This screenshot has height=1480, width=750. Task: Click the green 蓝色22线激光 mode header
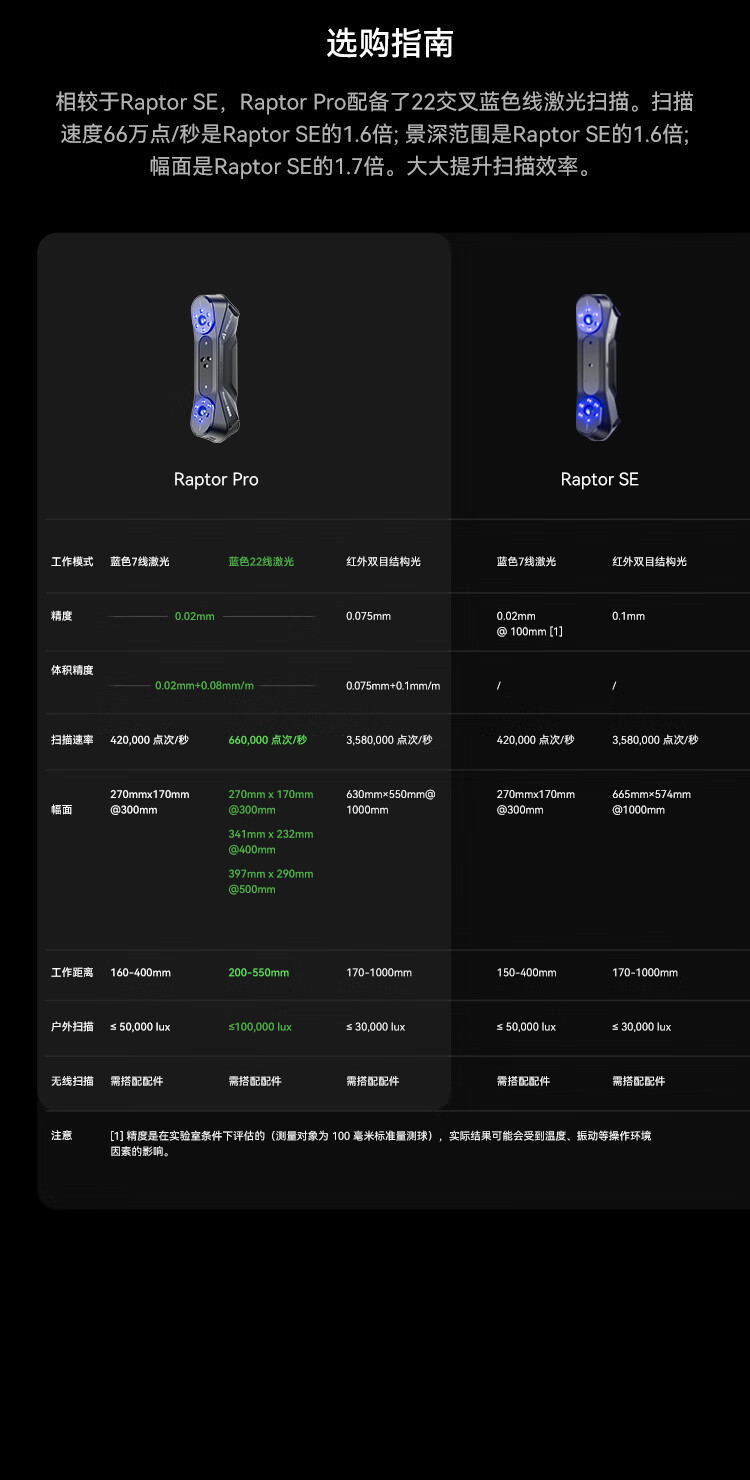tap(261, 562)
